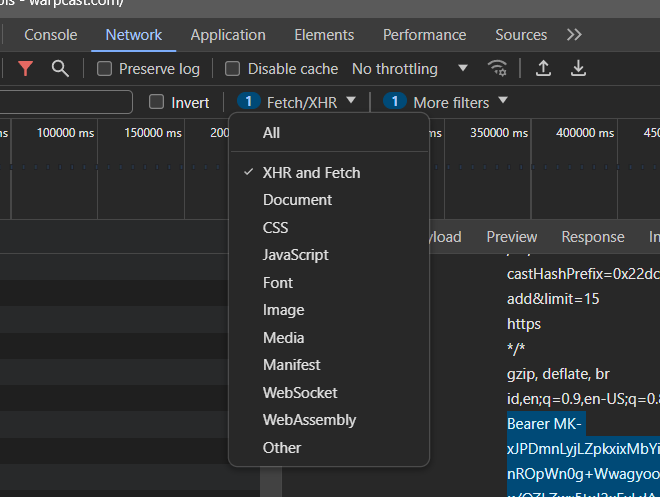Open the network search magnifier
The height and width of the screenshot is (497, 660).
coord(60,69)
